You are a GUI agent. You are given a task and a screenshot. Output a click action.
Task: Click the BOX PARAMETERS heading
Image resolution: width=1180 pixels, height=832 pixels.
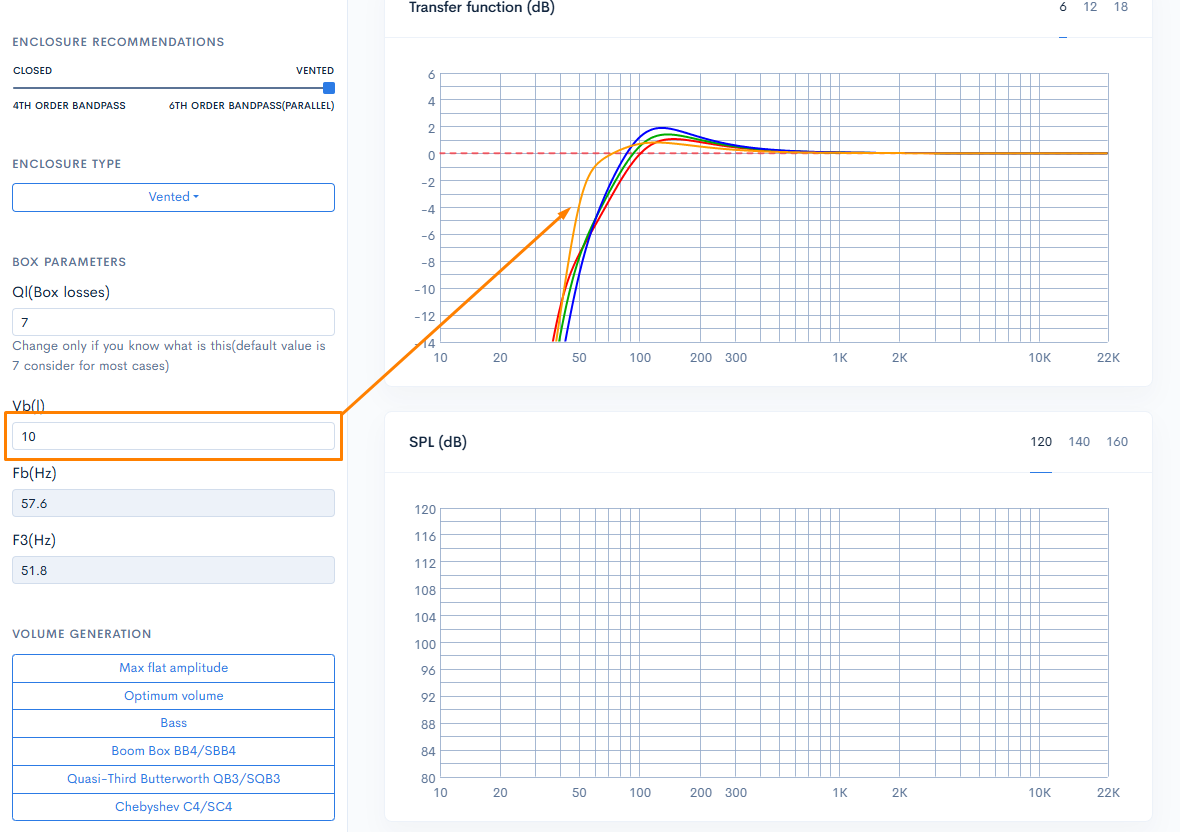(x=69, y=262)
